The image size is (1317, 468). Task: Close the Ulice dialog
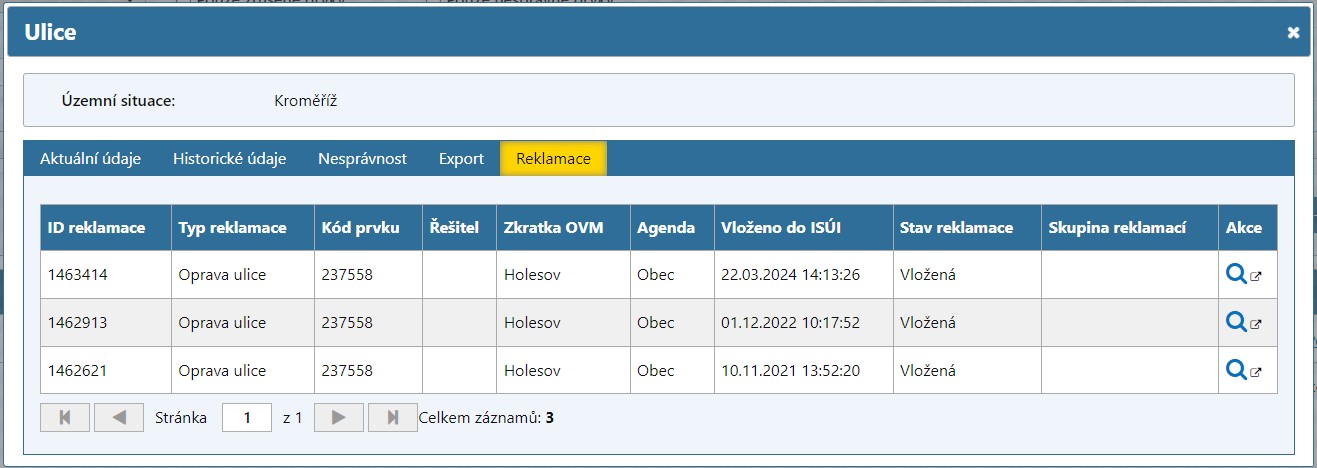tap(1293, 33)
